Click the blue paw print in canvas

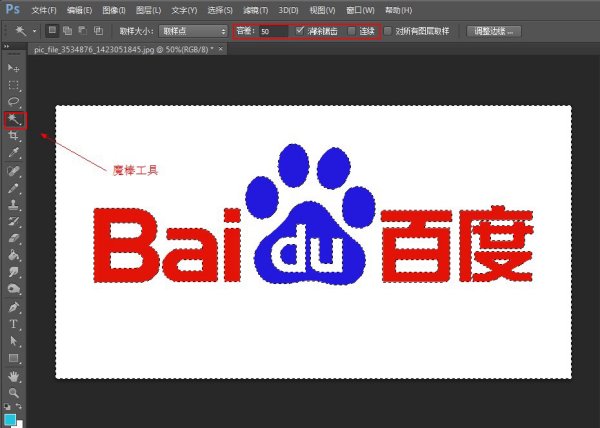[310, 214]
